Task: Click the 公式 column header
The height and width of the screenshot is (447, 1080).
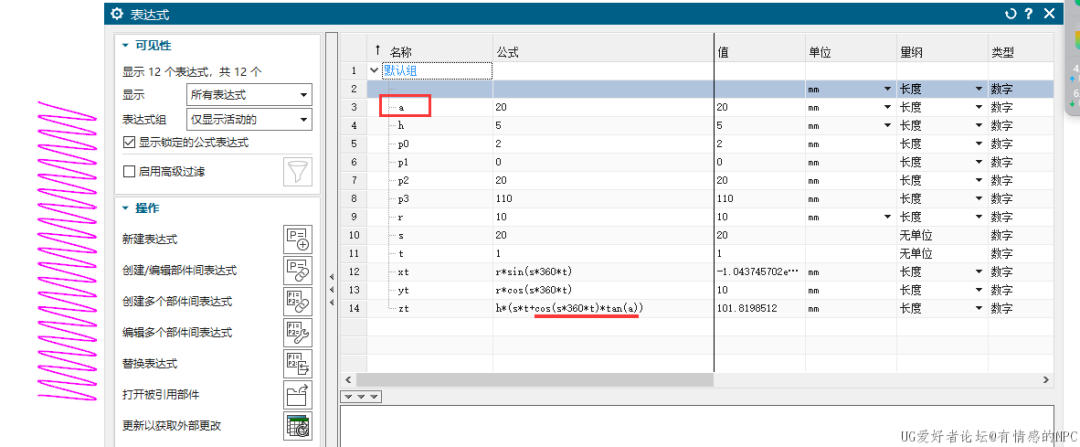Action: pos(507,51)
